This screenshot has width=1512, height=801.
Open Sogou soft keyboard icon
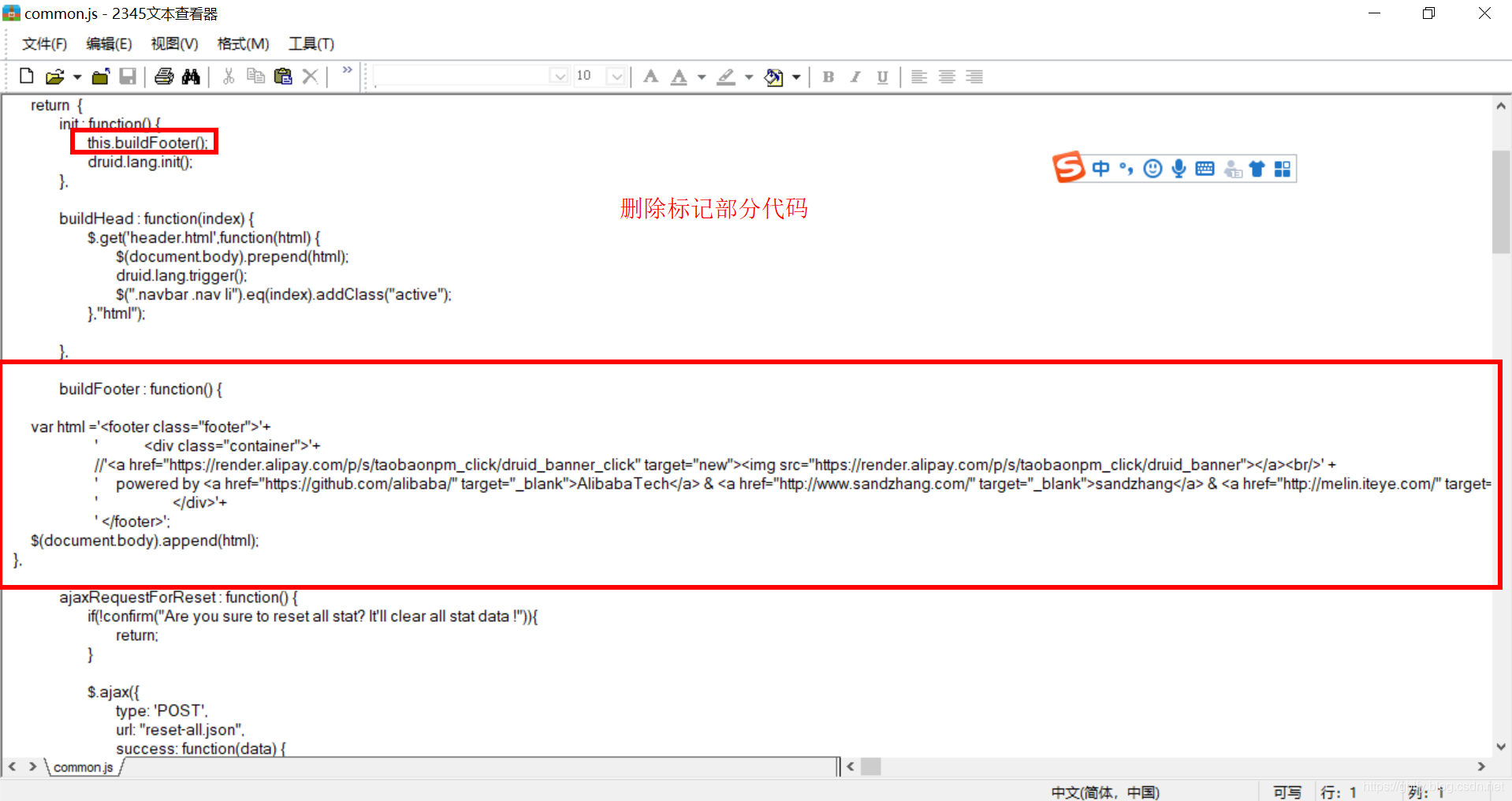[1205, 168]
